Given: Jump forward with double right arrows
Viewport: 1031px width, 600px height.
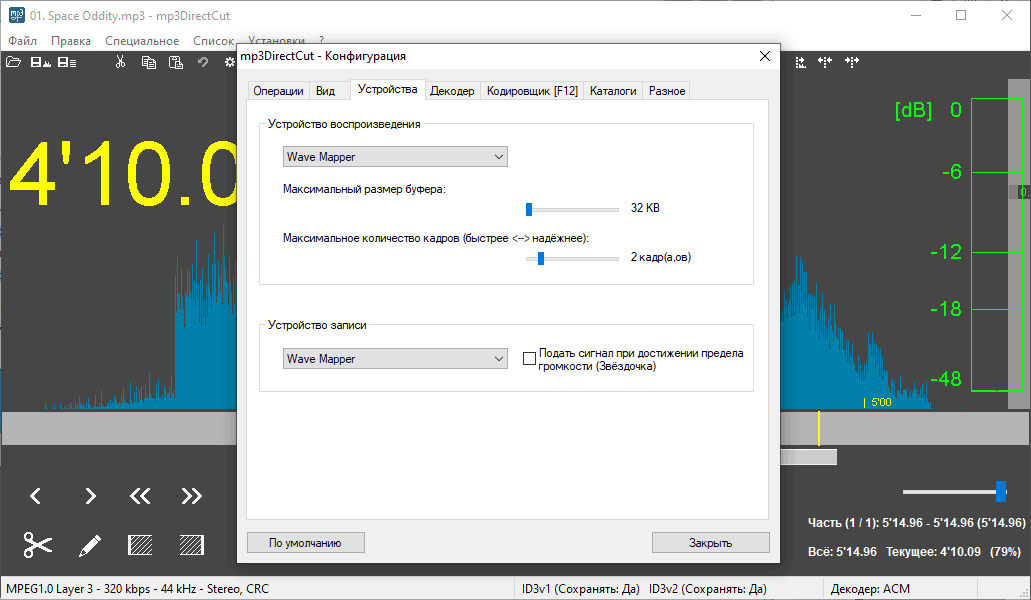Looking at the screenshot, I should point(191,496).
